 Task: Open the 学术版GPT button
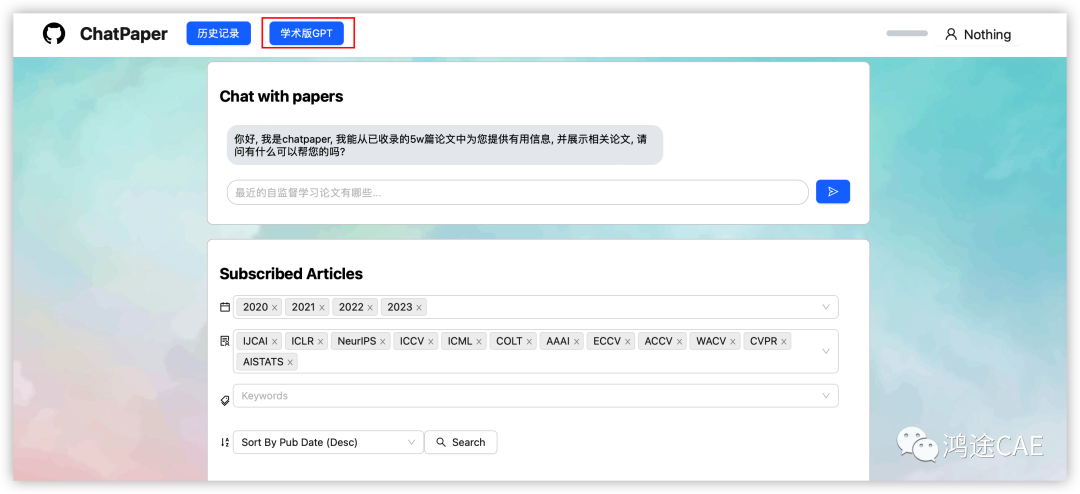307,34
